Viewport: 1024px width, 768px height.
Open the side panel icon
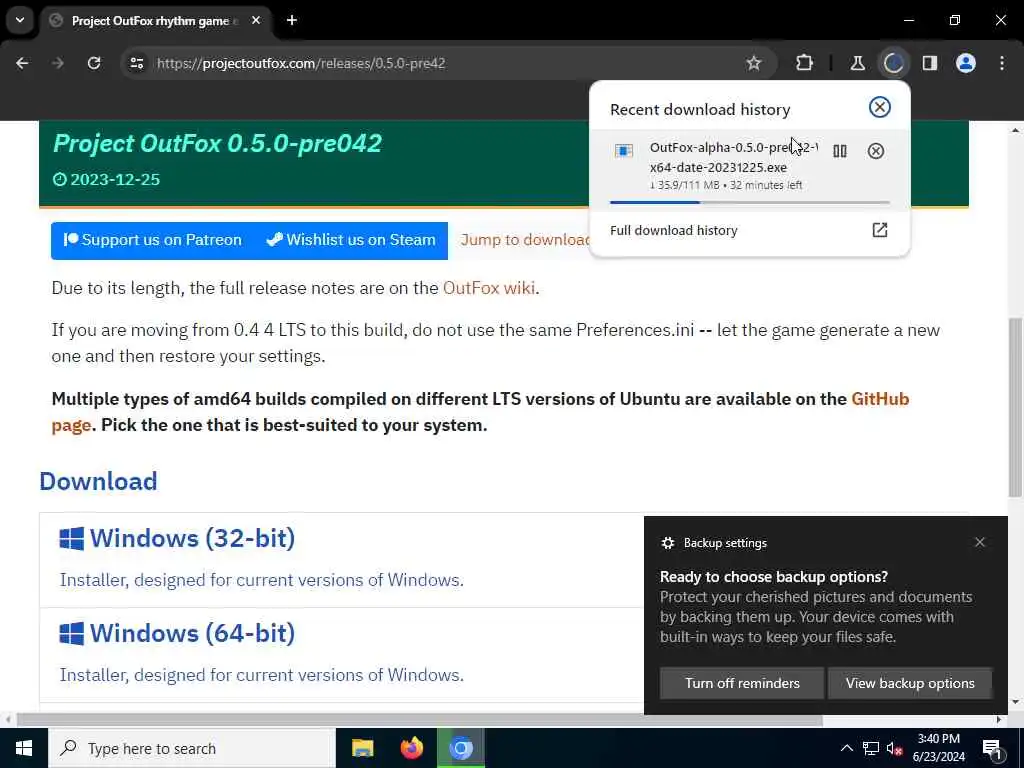coord(930,63)
